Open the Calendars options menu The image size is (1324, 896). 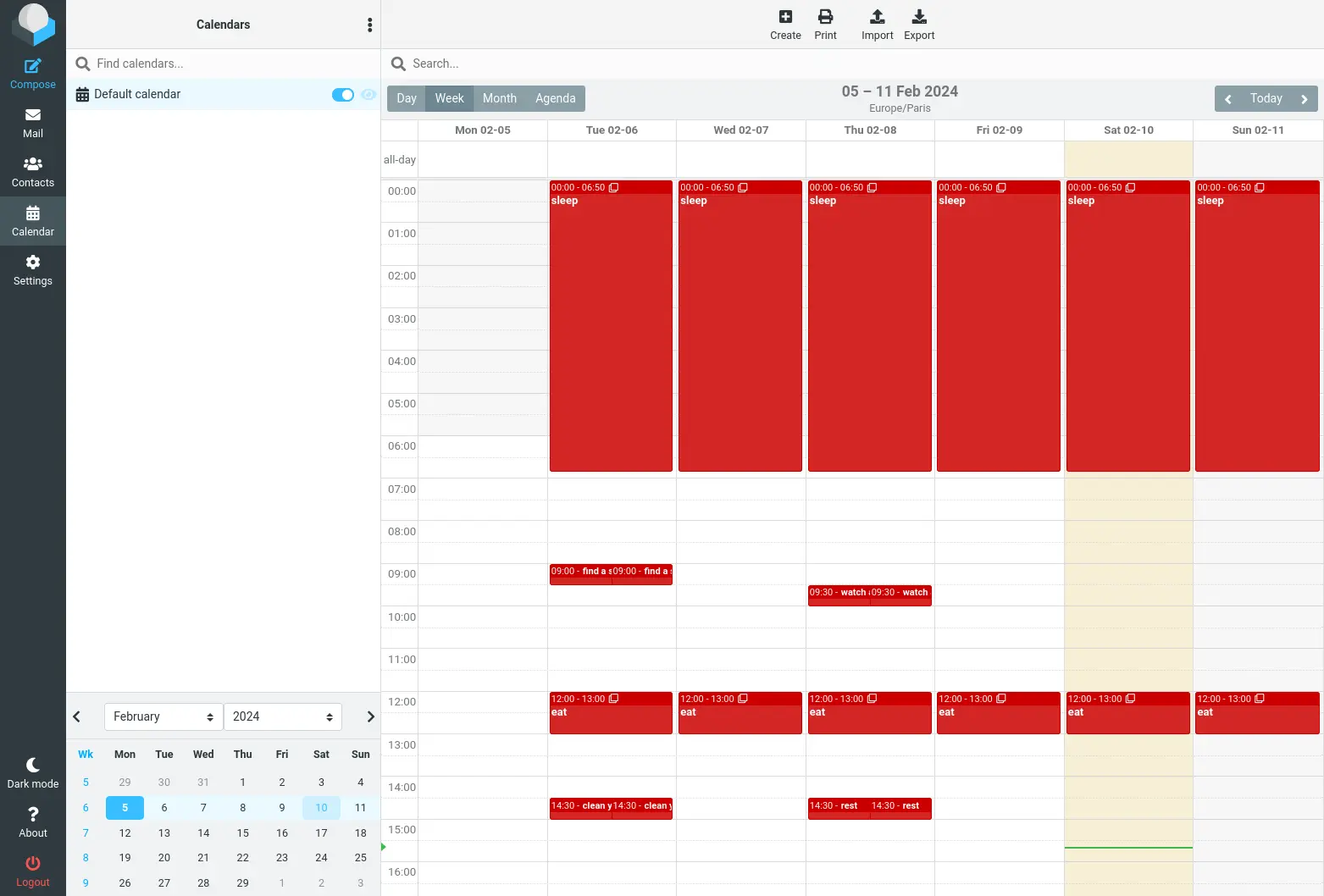[369, 25]
